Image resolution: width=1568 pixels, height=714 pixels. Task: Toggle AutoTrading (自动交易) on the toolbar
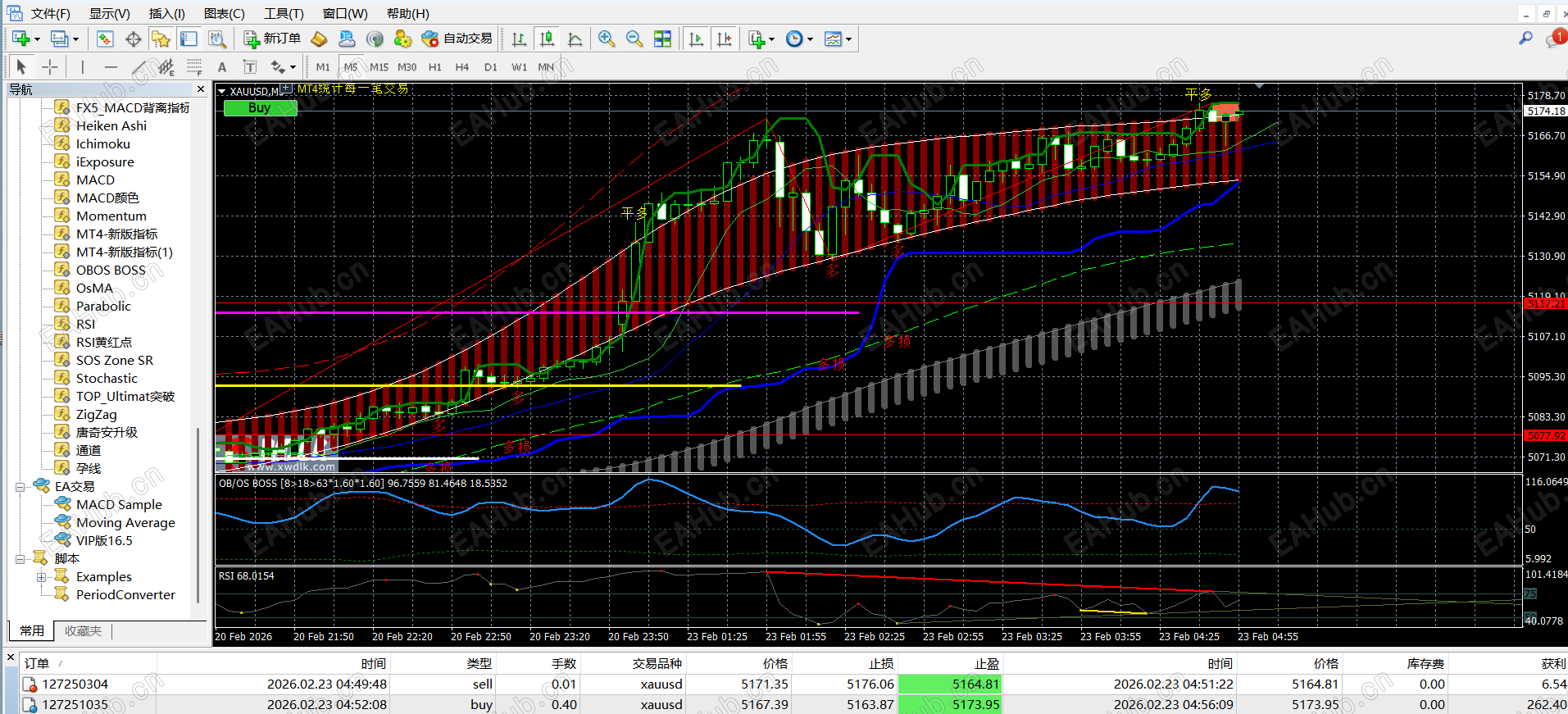(x=457, y=39)
